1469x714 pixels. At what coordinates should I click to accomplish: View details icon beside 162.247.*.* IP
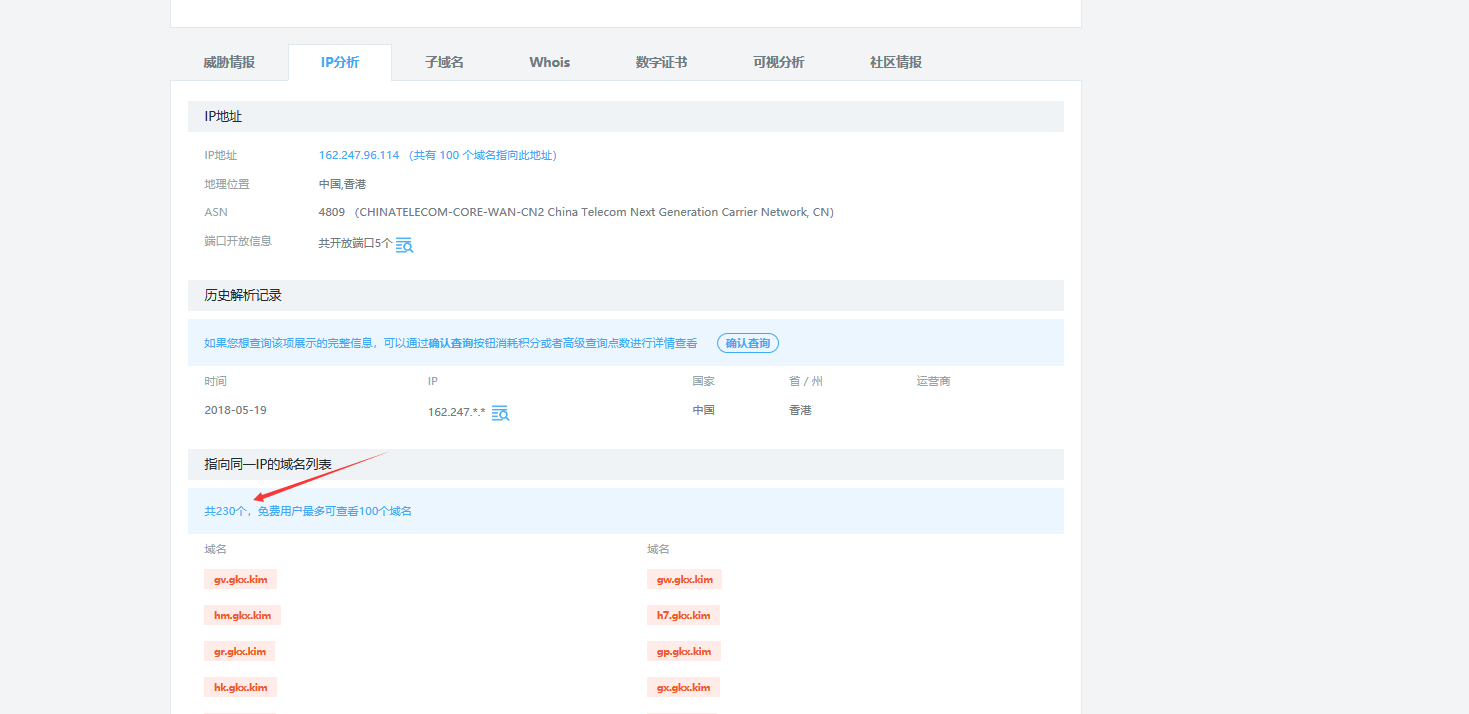coord(501,413)
